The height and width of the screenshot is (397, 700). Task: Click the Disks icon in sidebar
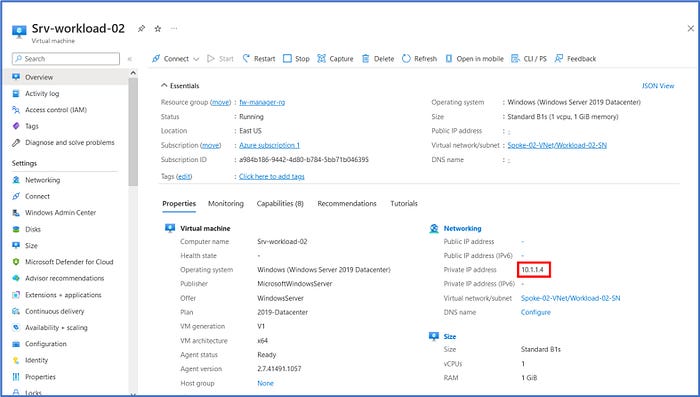[x=16, y=229]
